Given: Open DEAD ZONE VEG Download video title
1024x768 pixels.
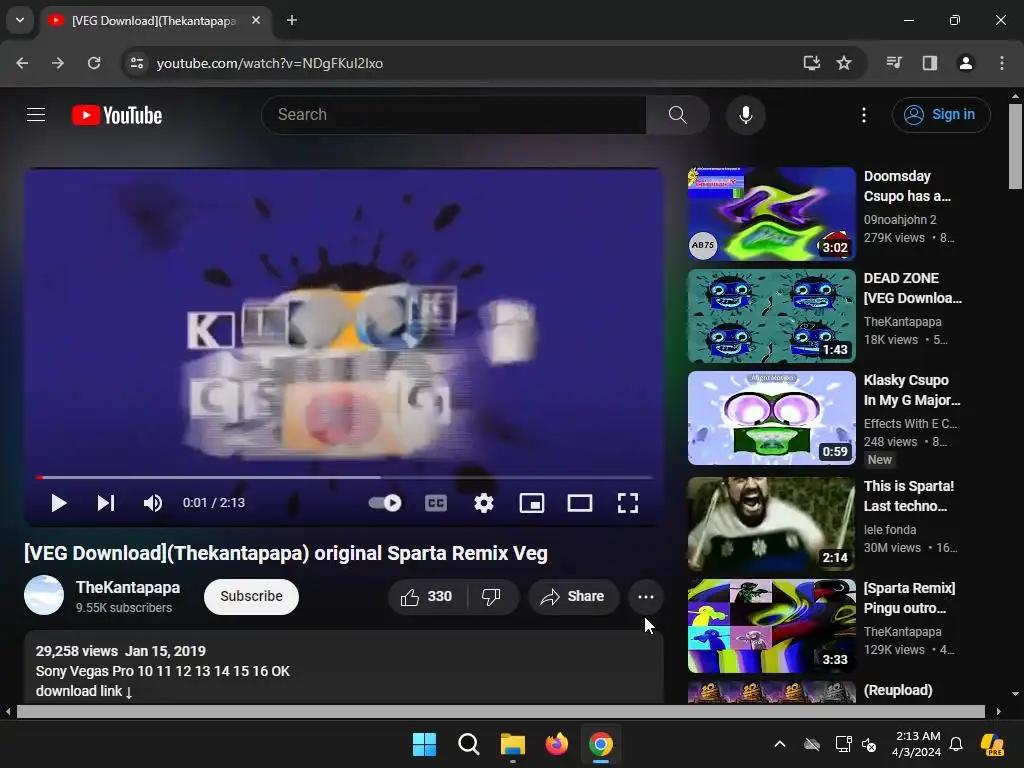Looking at the screenshot, I should pyautogui.click(x=912, y=288).
